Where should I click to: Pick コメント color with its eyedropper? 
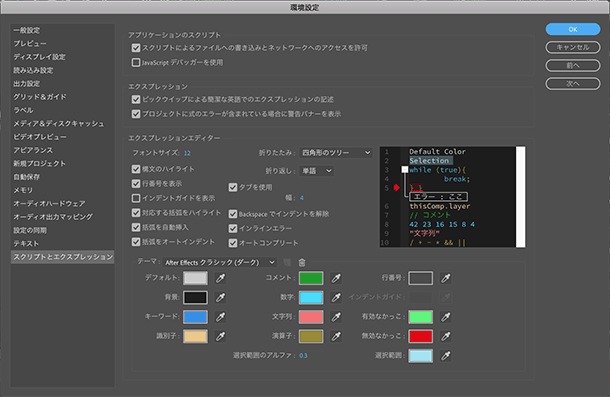point(336,278)
